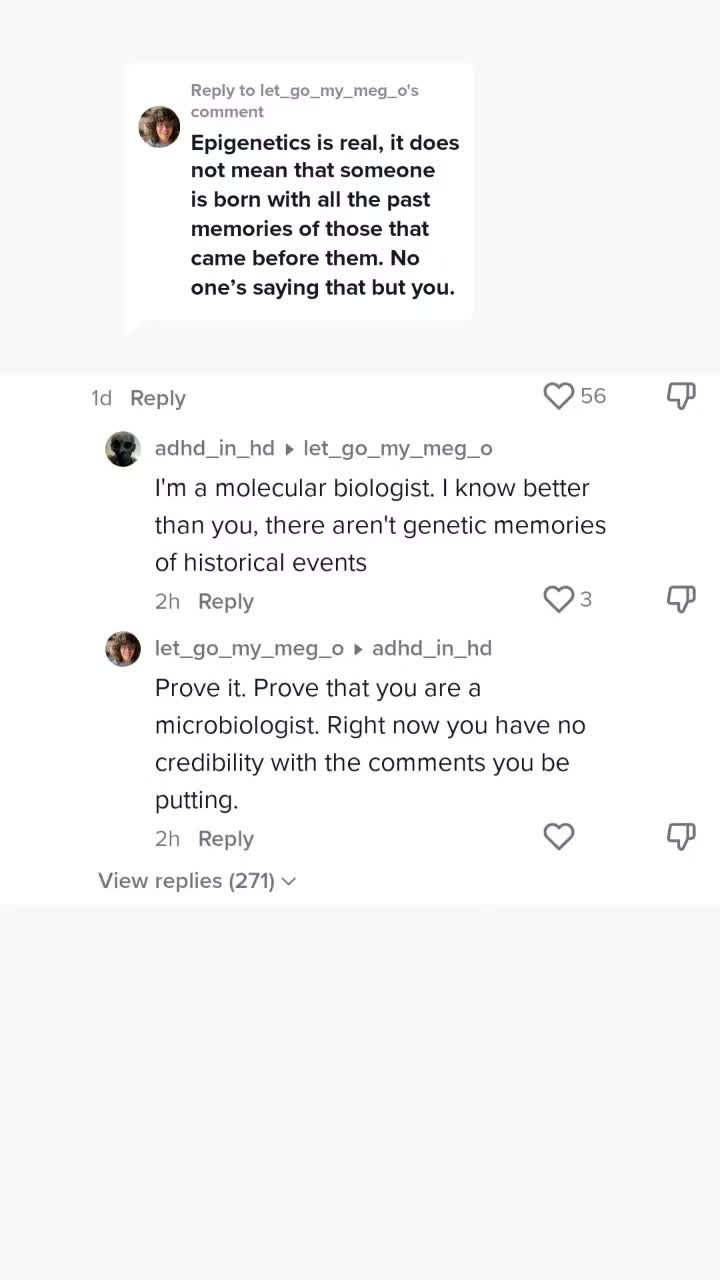
Task: Like the "Prove it" comment
Action: click(559, 836)
